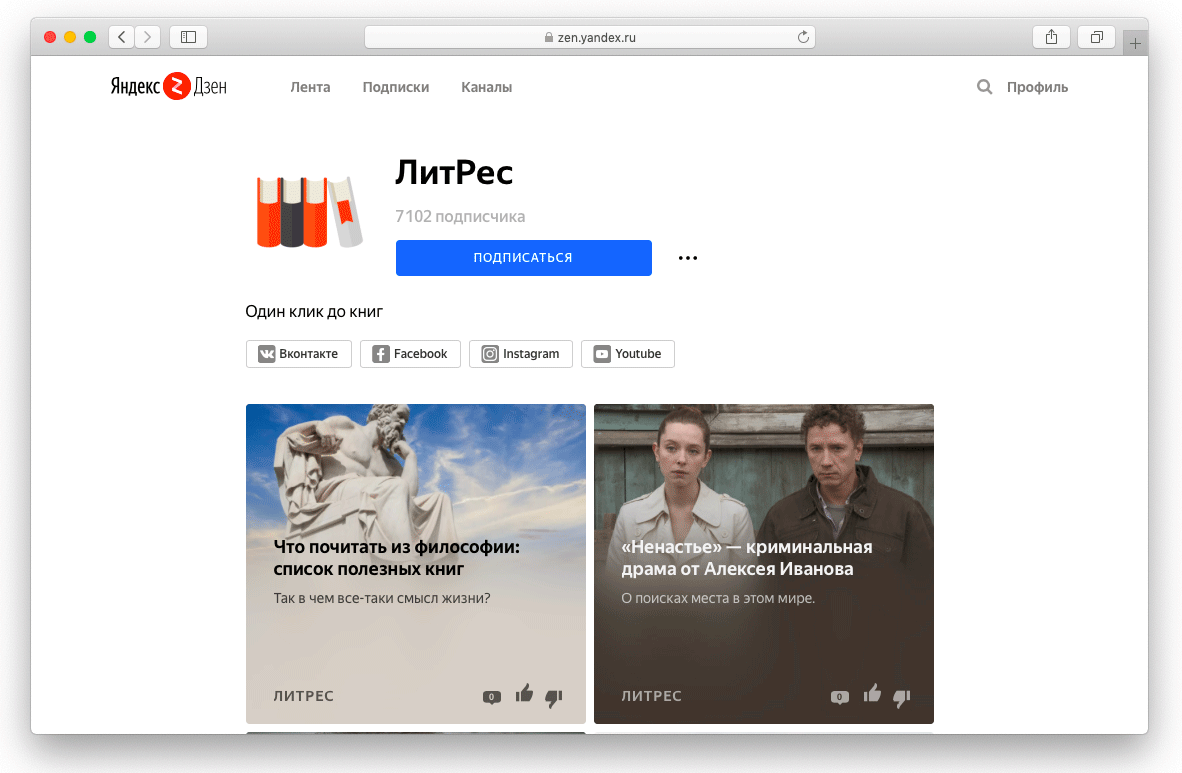Click 'О поисках места в этом мире.'
The width and height of the screenshot is (1182, 773).
click(718, 598)
